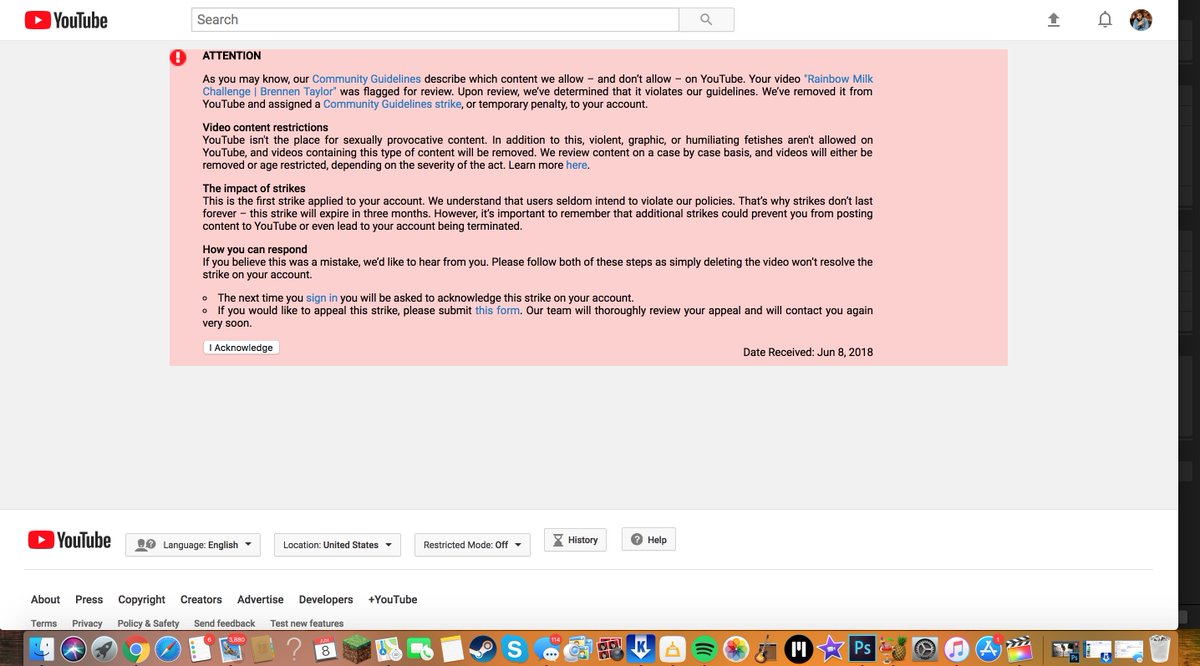Viewport: 1200px width, 666px height.
Task: Click the red attention warning icon
Action: pyautogui.click(x=178, y=58)
